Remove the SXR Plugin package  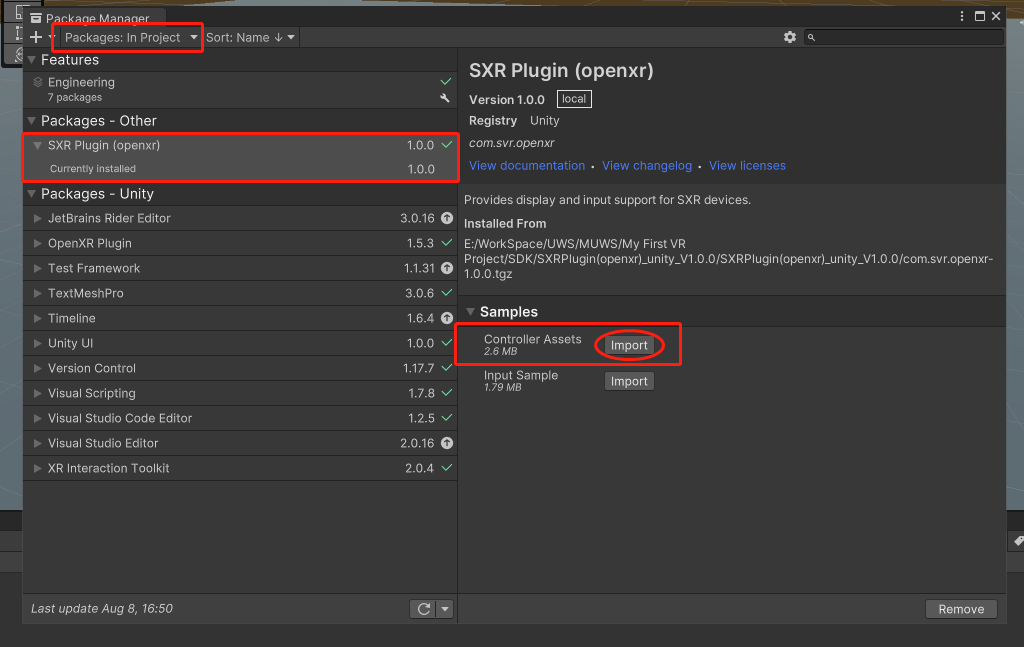960,609
